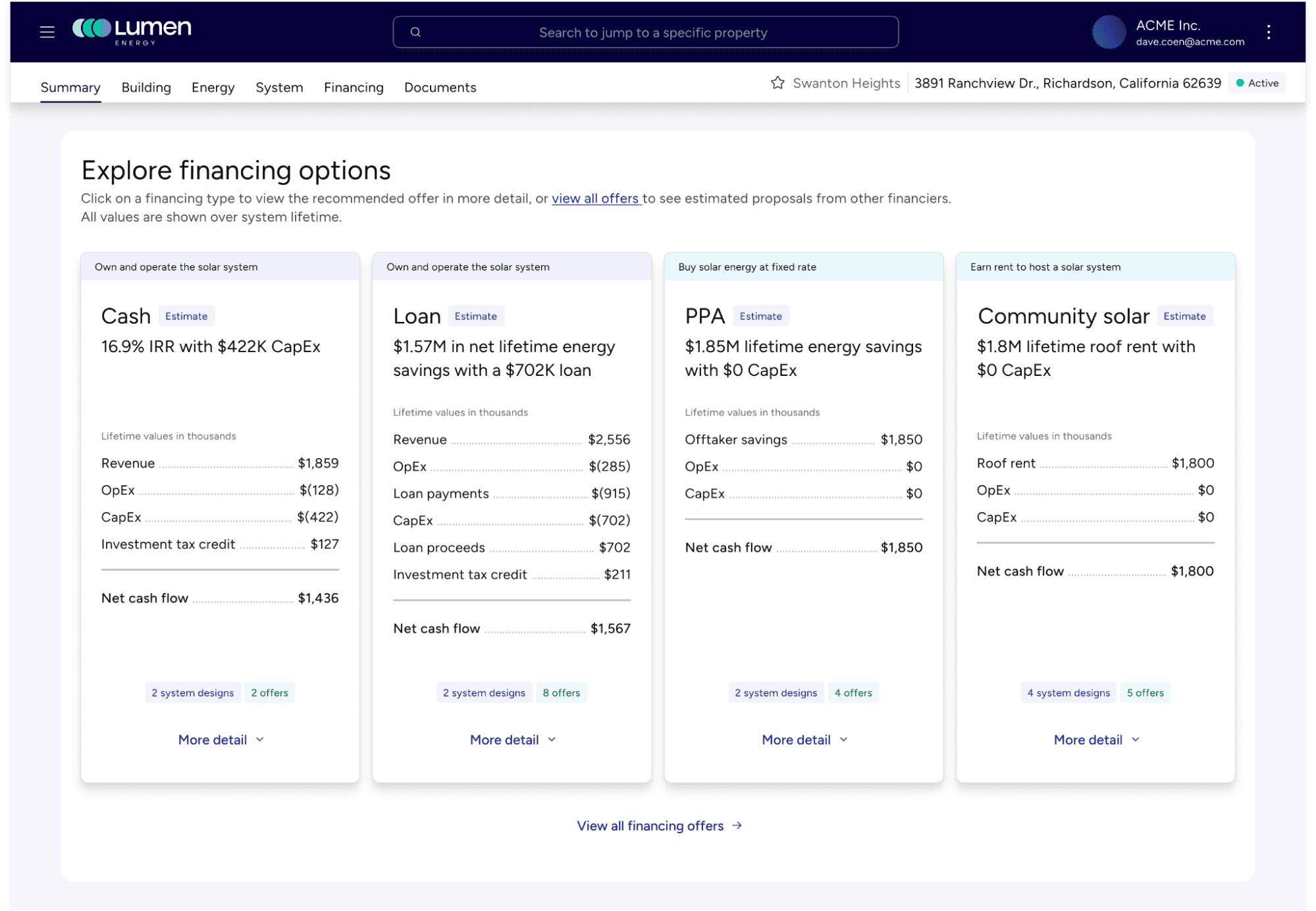Go to the Documents tab
The height and width of the screenshot is (911, 1316).
[x=440, y=88]
